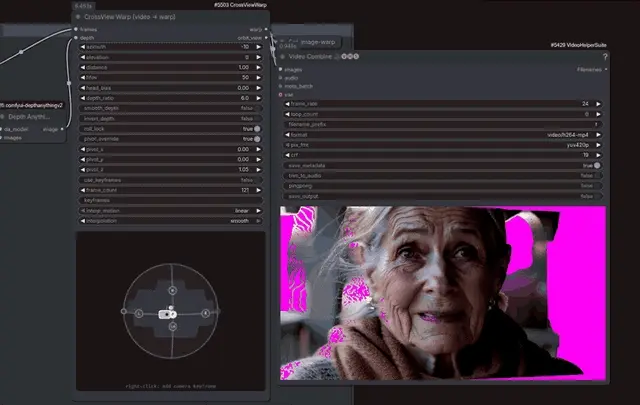The image size is (640, 405).
Task: Increase distance with its right arrow
Action: click(258, 67)
